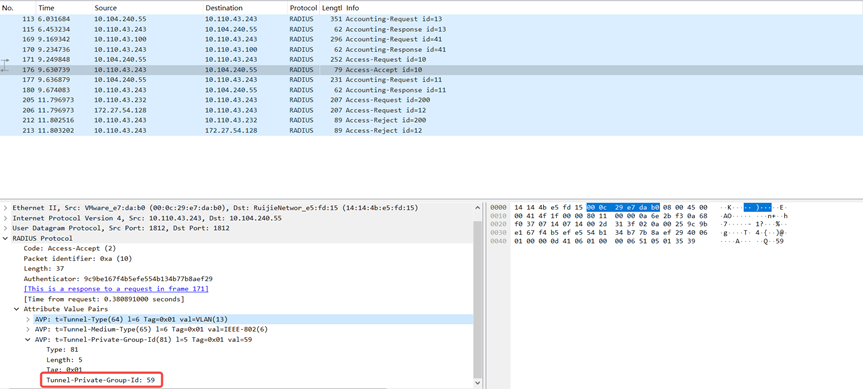863x389 pixels.
Task: Sort by the Protocol column header
Action: pos(303,8)
